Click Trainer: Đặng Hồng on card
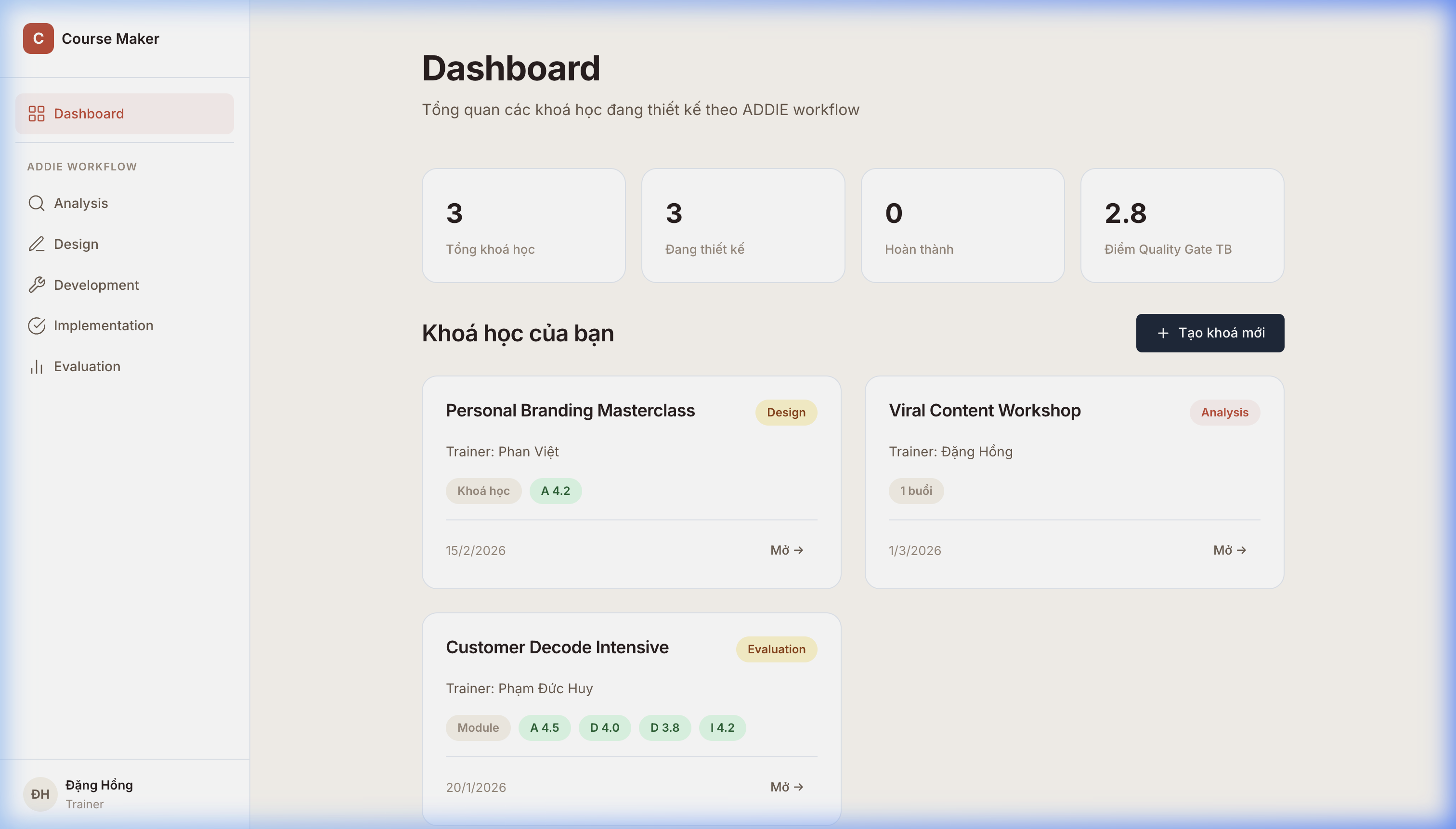This screenshot has height=829, width=1456. [950, 452]
